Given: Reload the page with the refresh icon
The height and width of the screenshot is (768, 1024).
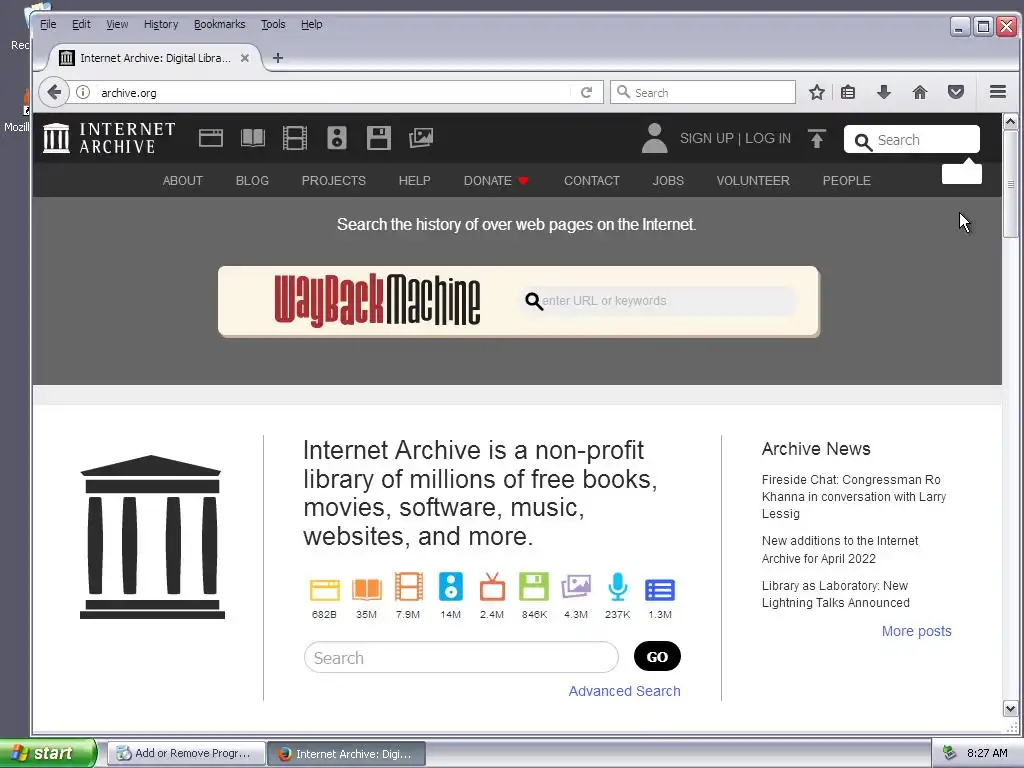Looking at the screenshot, I should [586, 92].
